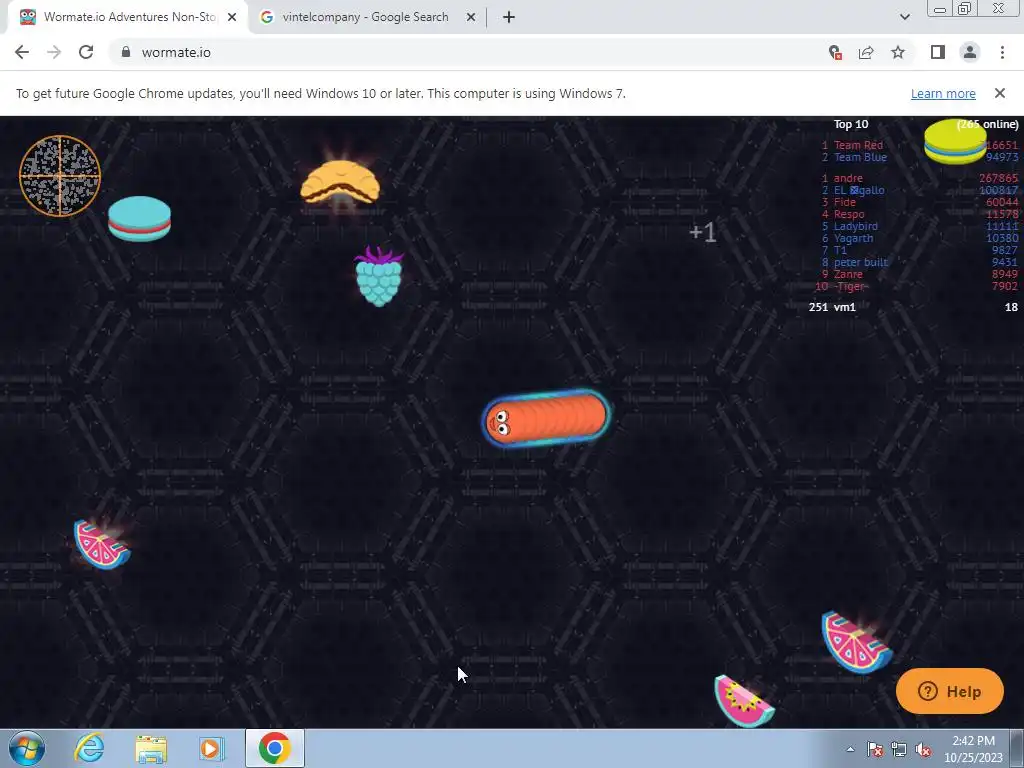This screenshot has width=1024, height=768.
Task: Click the Learn more link
Action: [x=943, y=93]
